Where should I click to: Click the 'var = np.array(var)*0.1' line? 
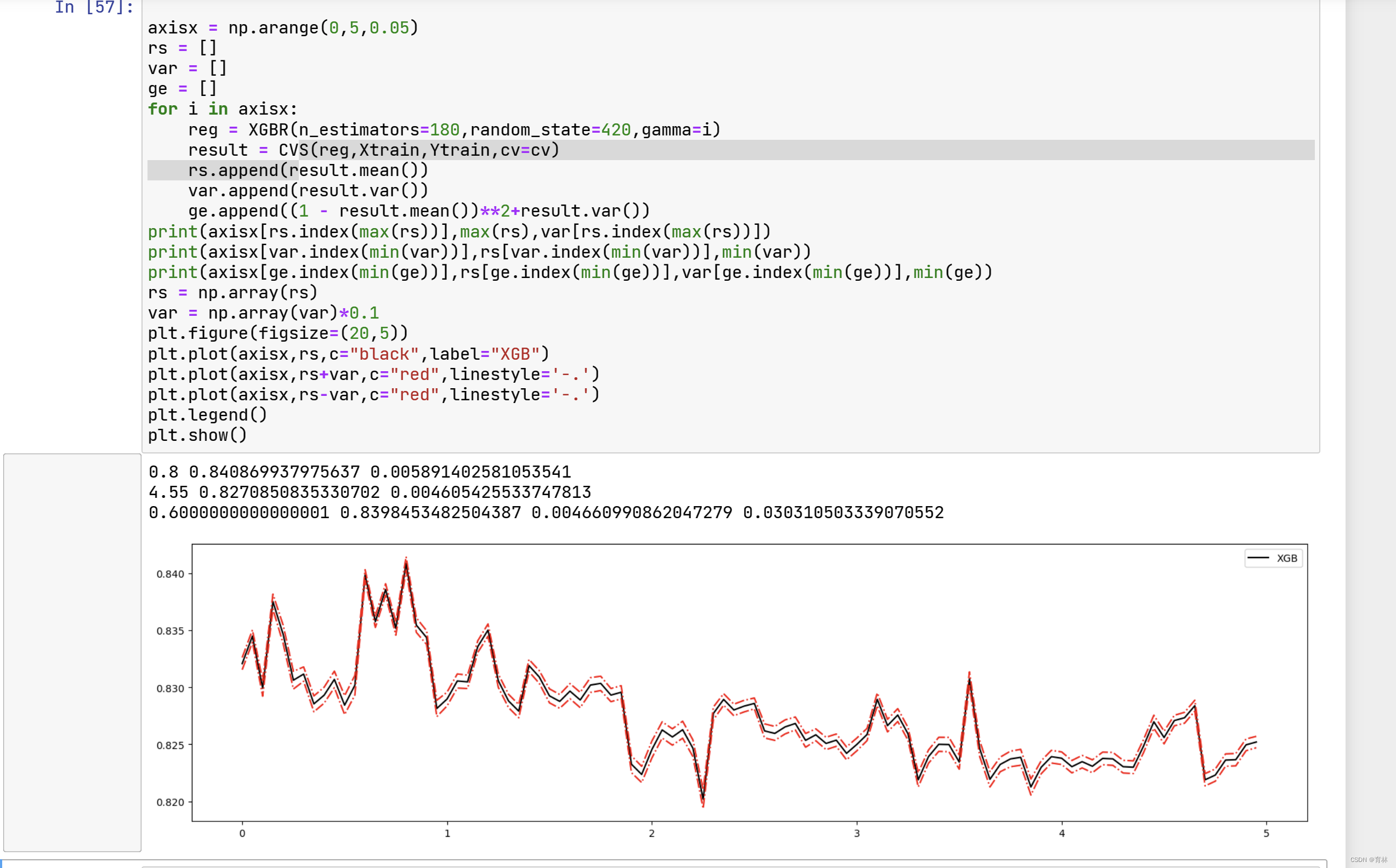(x=264, y=313)
